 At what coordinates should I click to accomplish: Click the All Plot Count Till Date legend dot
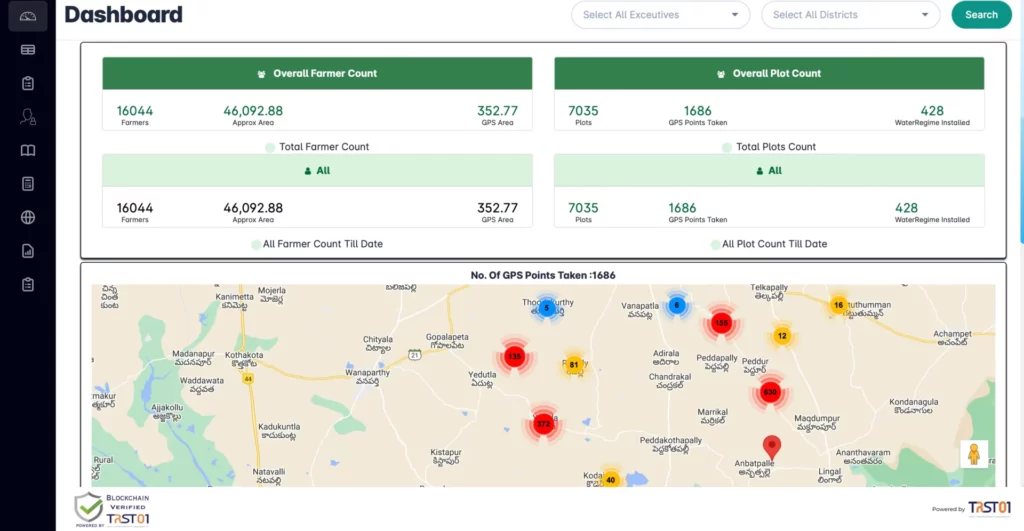tap(715, 245)
